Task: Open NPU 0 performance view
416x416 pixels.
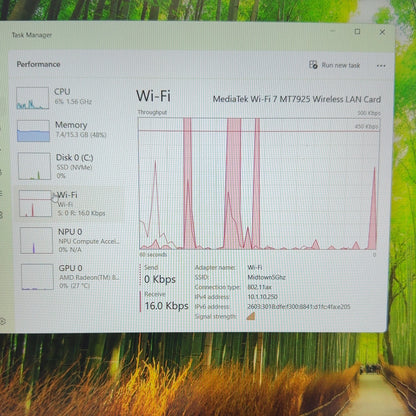Action: 70,240
